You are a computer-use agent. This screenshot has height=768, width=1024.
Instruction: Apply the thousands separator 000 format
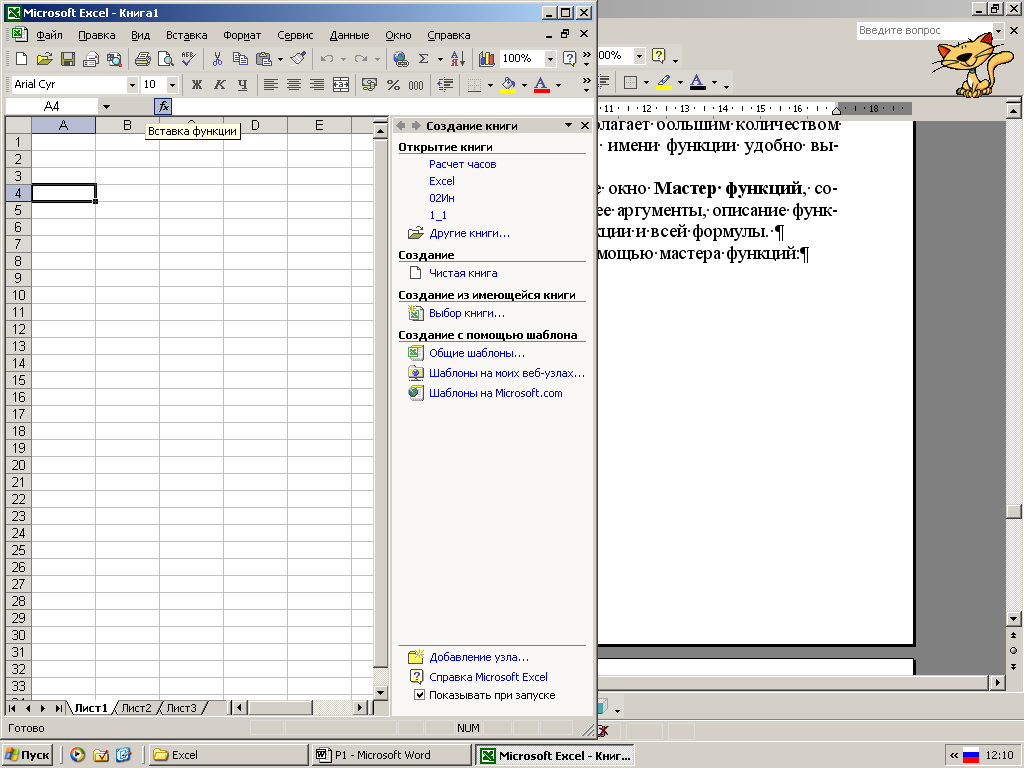[416, 84]
